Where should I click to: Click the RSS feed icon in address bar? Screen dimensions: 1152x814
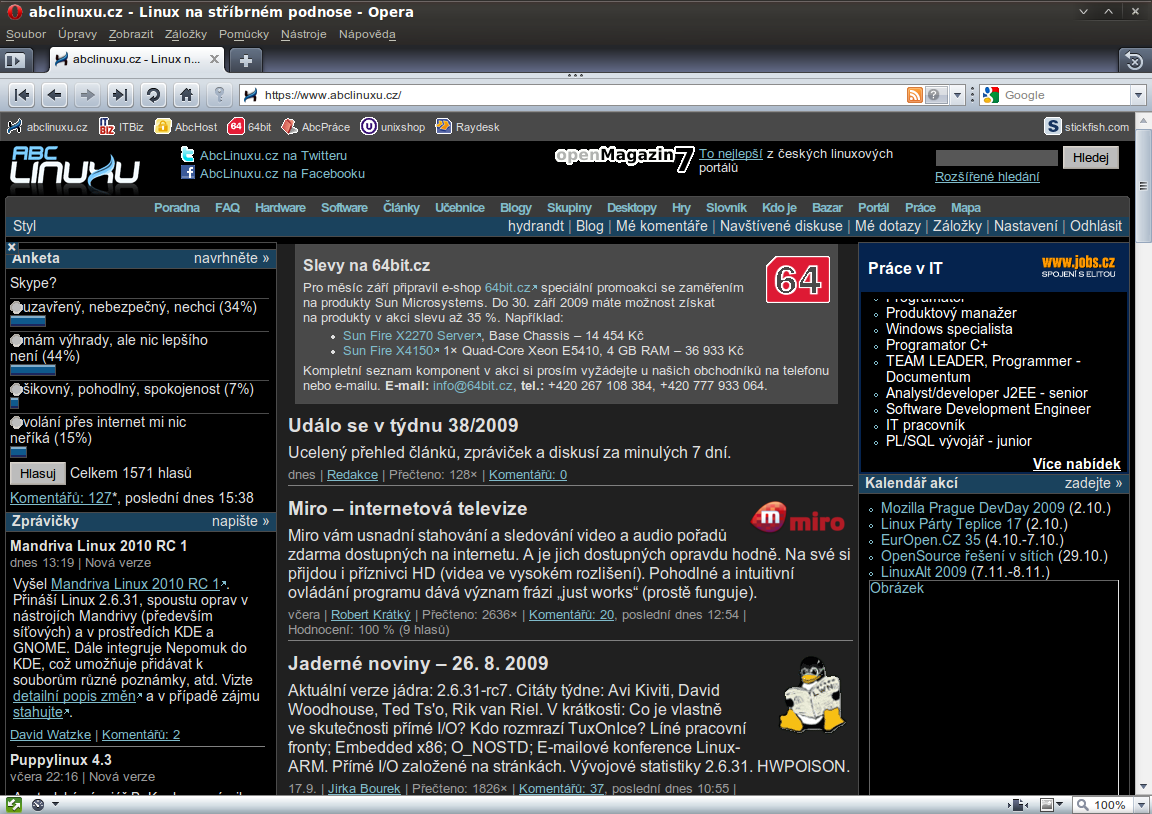point(915,95)
